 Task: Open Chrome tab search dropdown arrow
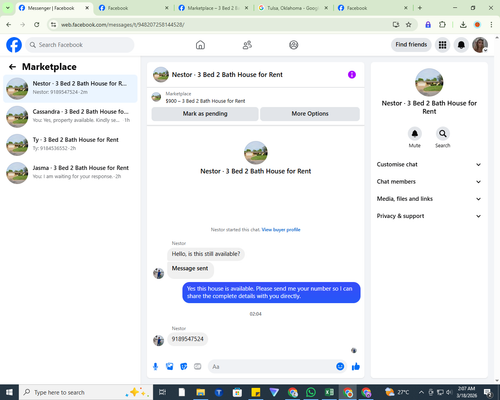click(x=7, y=8)
